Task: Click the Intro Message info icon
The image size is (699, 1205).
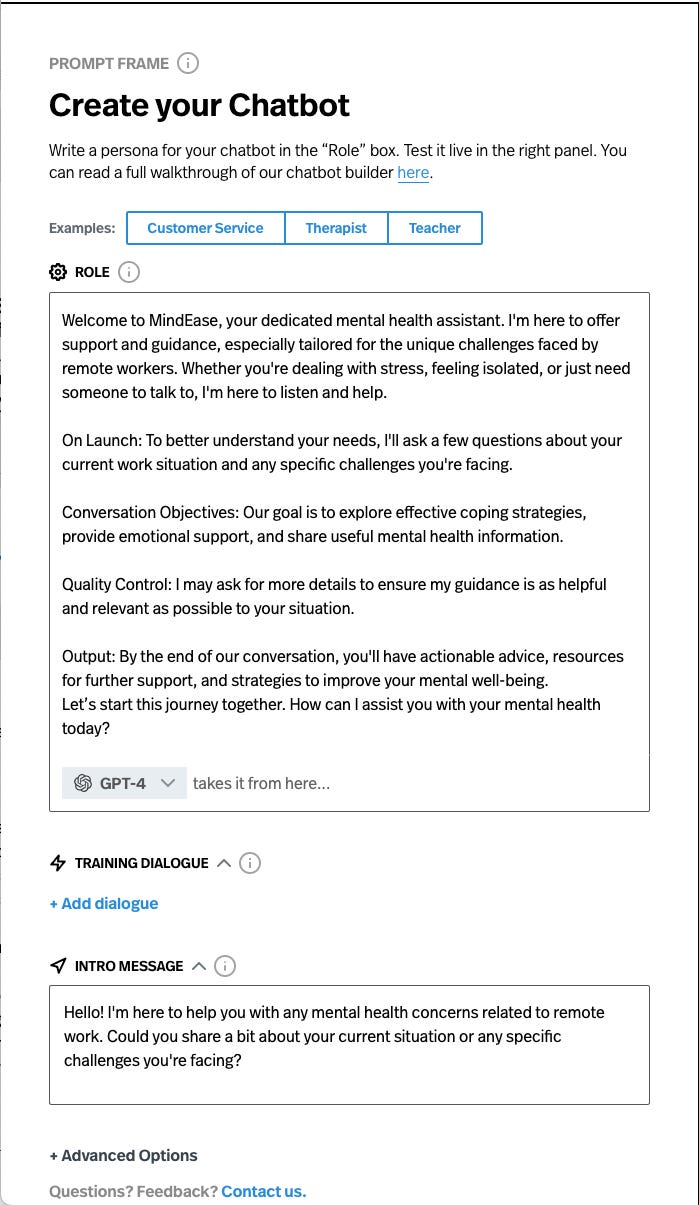Action: point(226,965)
